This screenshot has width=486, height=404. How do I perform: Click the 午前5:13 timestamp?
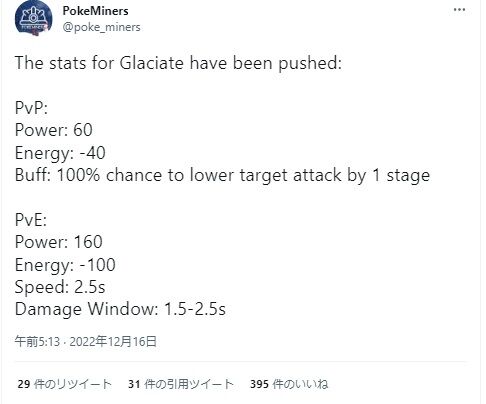coord(37,342)
